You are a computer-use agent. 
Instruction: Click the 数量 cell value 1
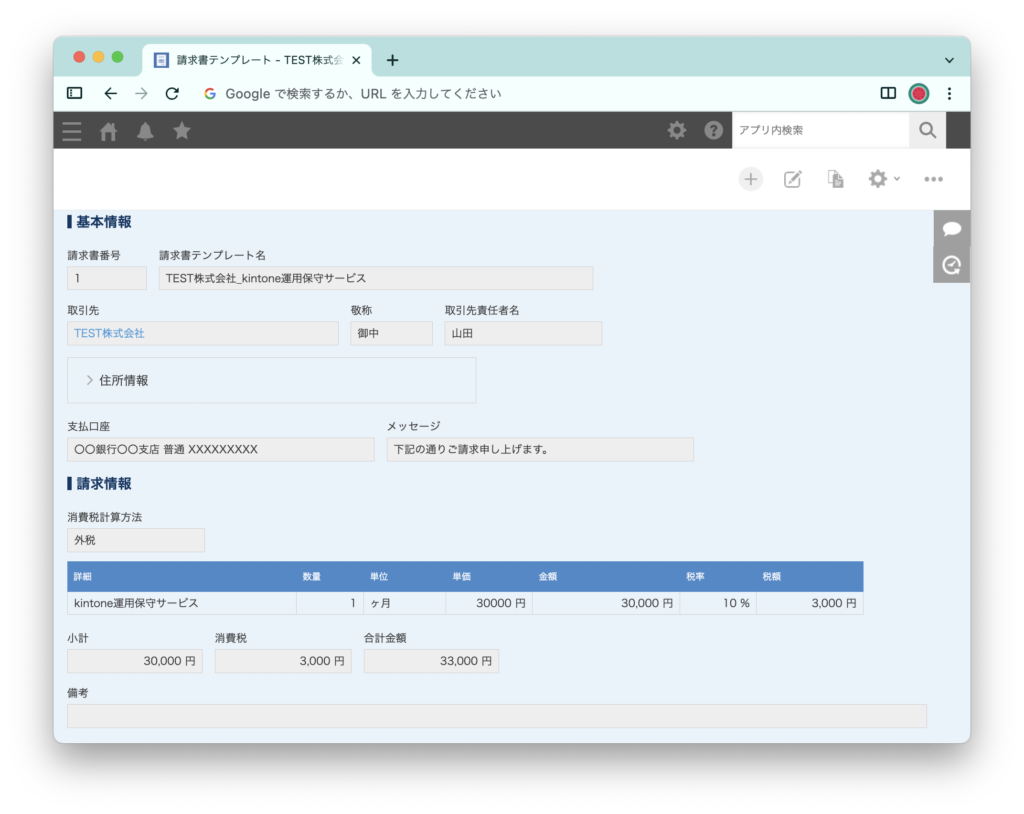pos(330,603)
